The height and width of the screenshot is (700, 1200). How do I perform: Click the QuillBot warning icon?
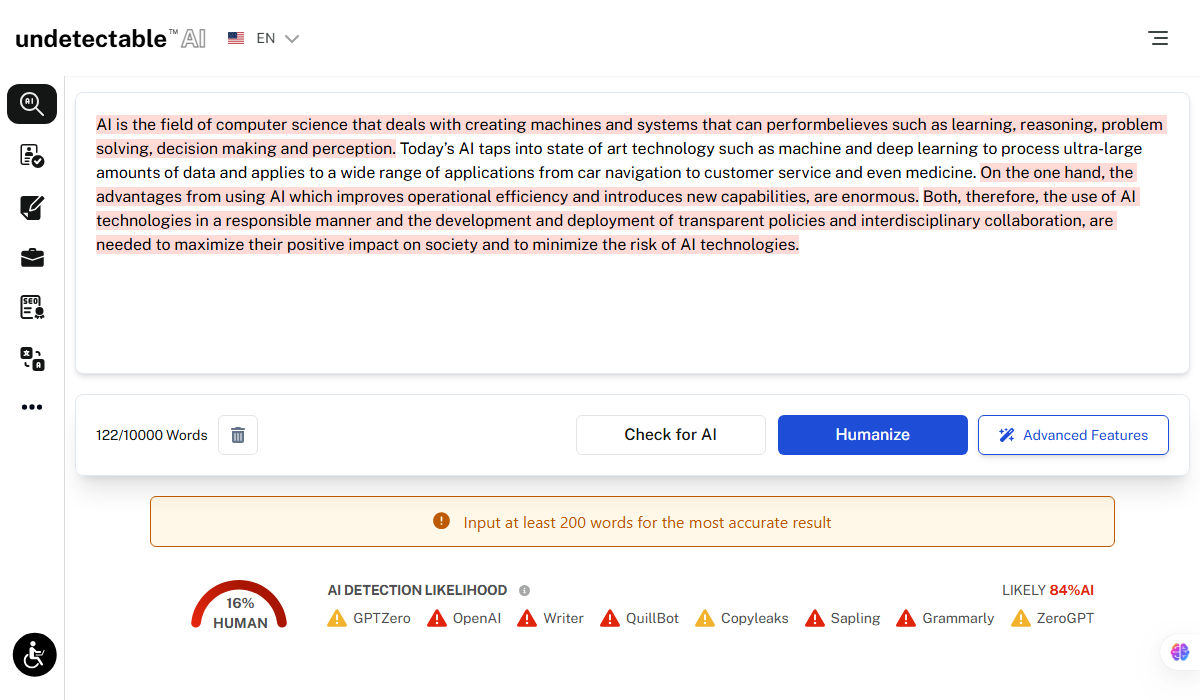(x=610, y=618)
